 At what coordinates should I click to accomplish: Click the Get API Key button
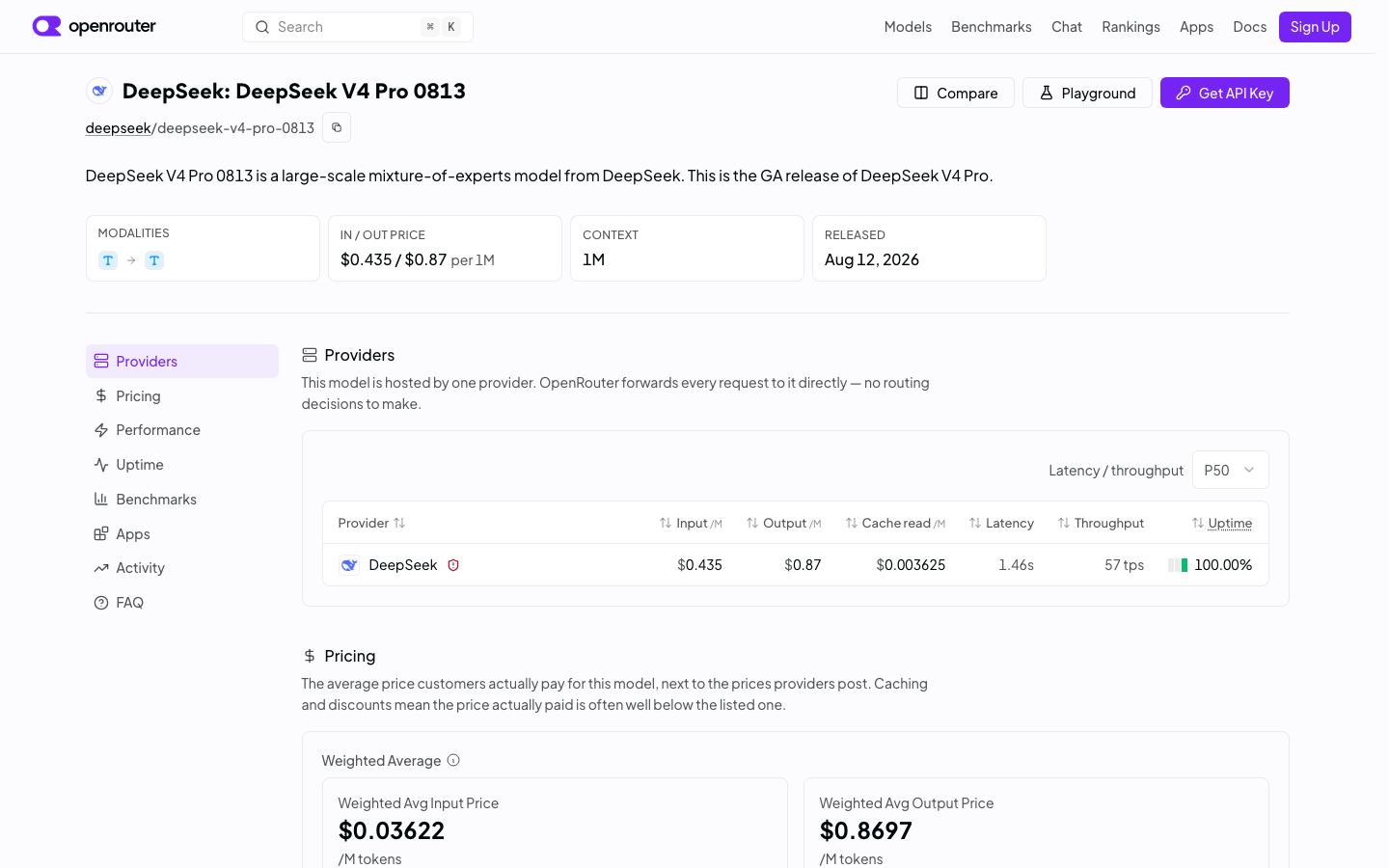(x=1225, y=93)
